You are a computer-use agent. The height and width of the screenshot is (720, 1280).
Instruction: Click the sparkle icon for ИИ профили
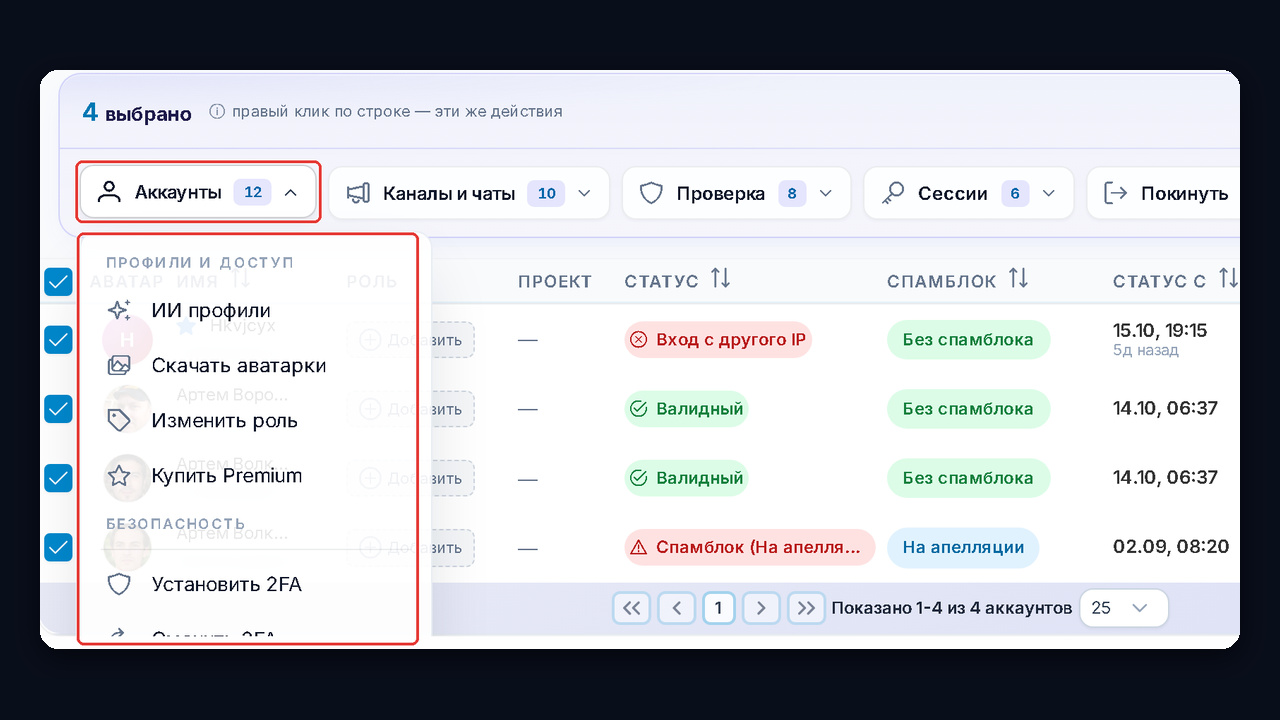(119, 311)
